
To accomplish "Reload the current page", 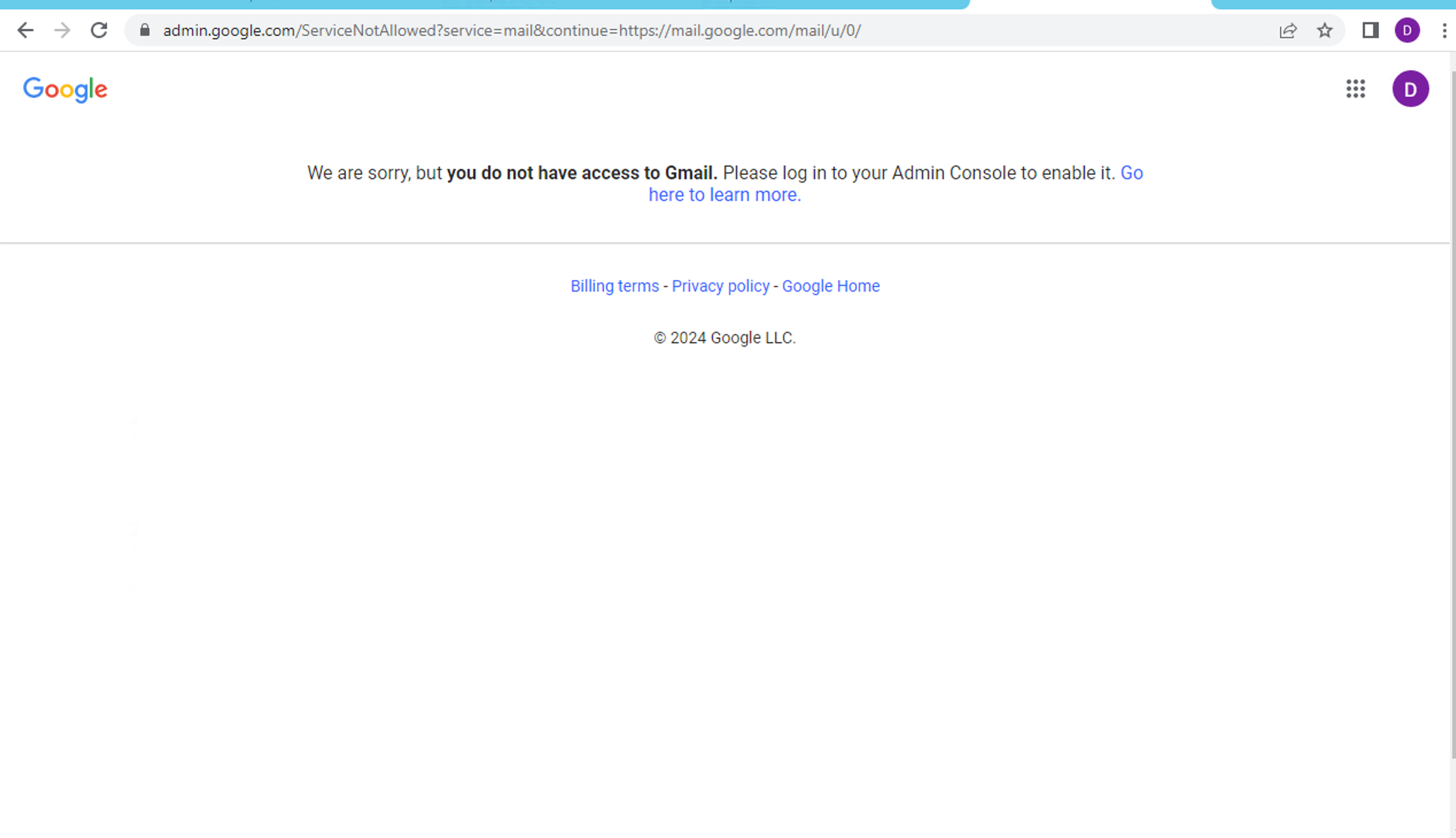I will point(99,30).
